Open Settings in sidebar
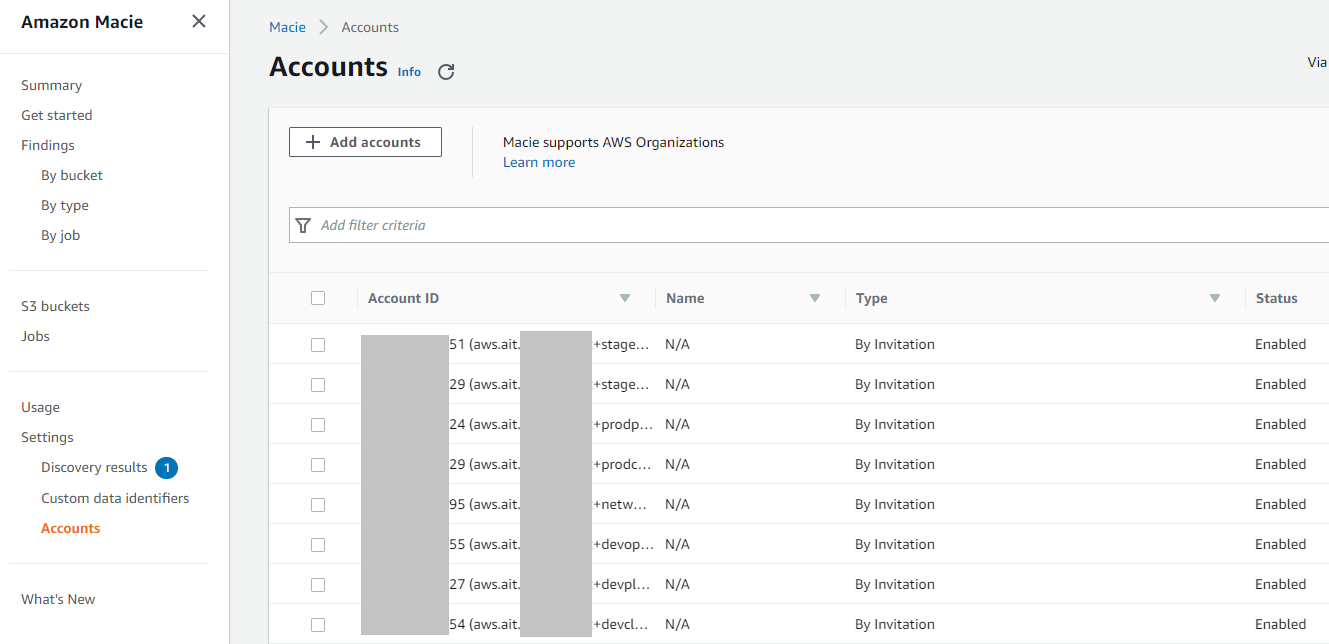Screen dimensions: 1329x644 [48, 437]
